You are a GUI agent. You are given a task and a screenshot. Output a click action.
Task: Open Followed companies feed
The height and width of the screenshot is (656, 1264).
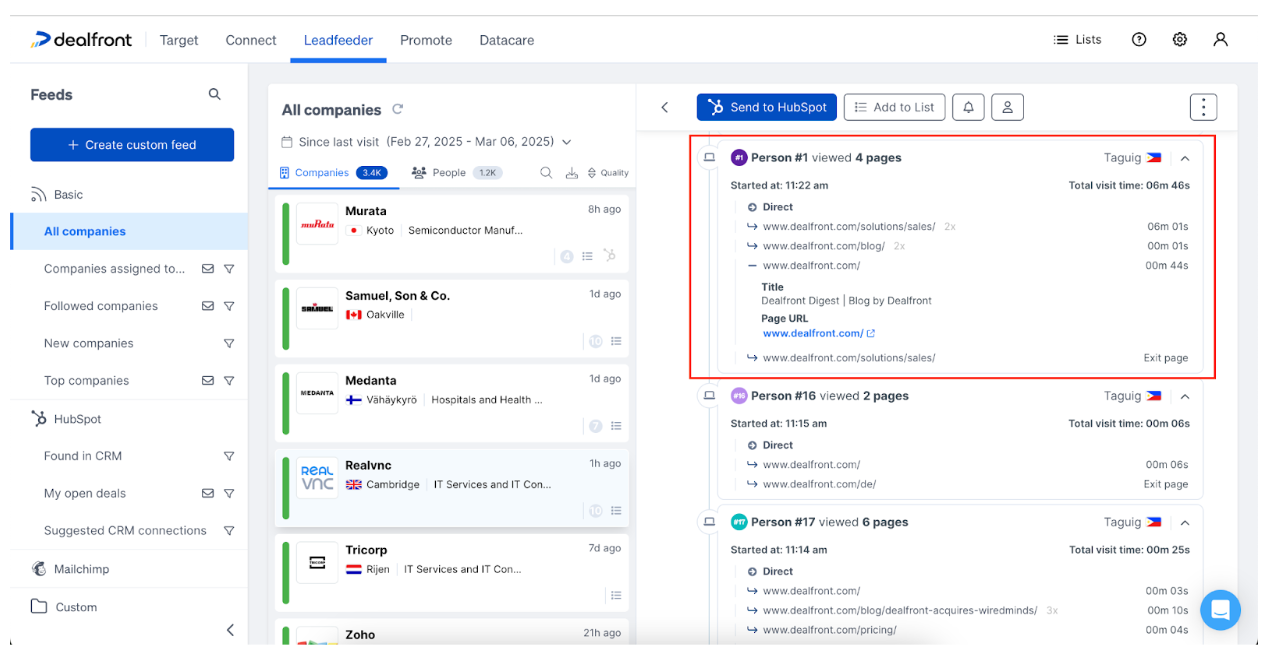point(101,306)
